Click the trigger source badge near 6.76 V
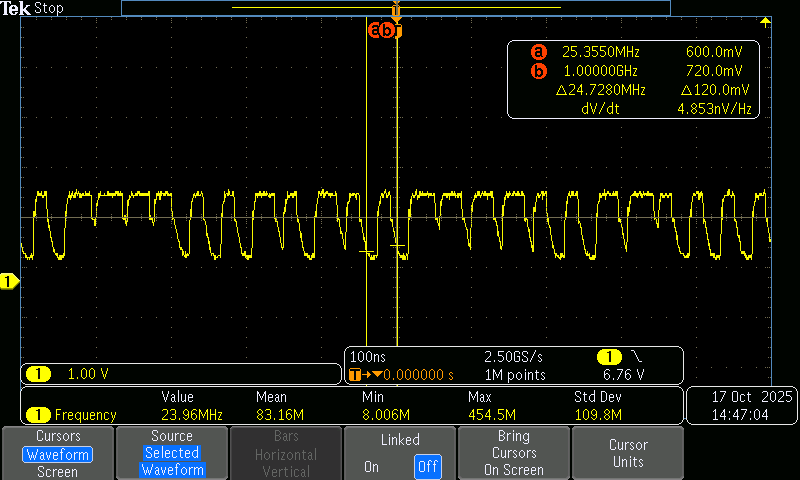Image resolution: width=800 pixels, height=480 pixels. (608, 357)
